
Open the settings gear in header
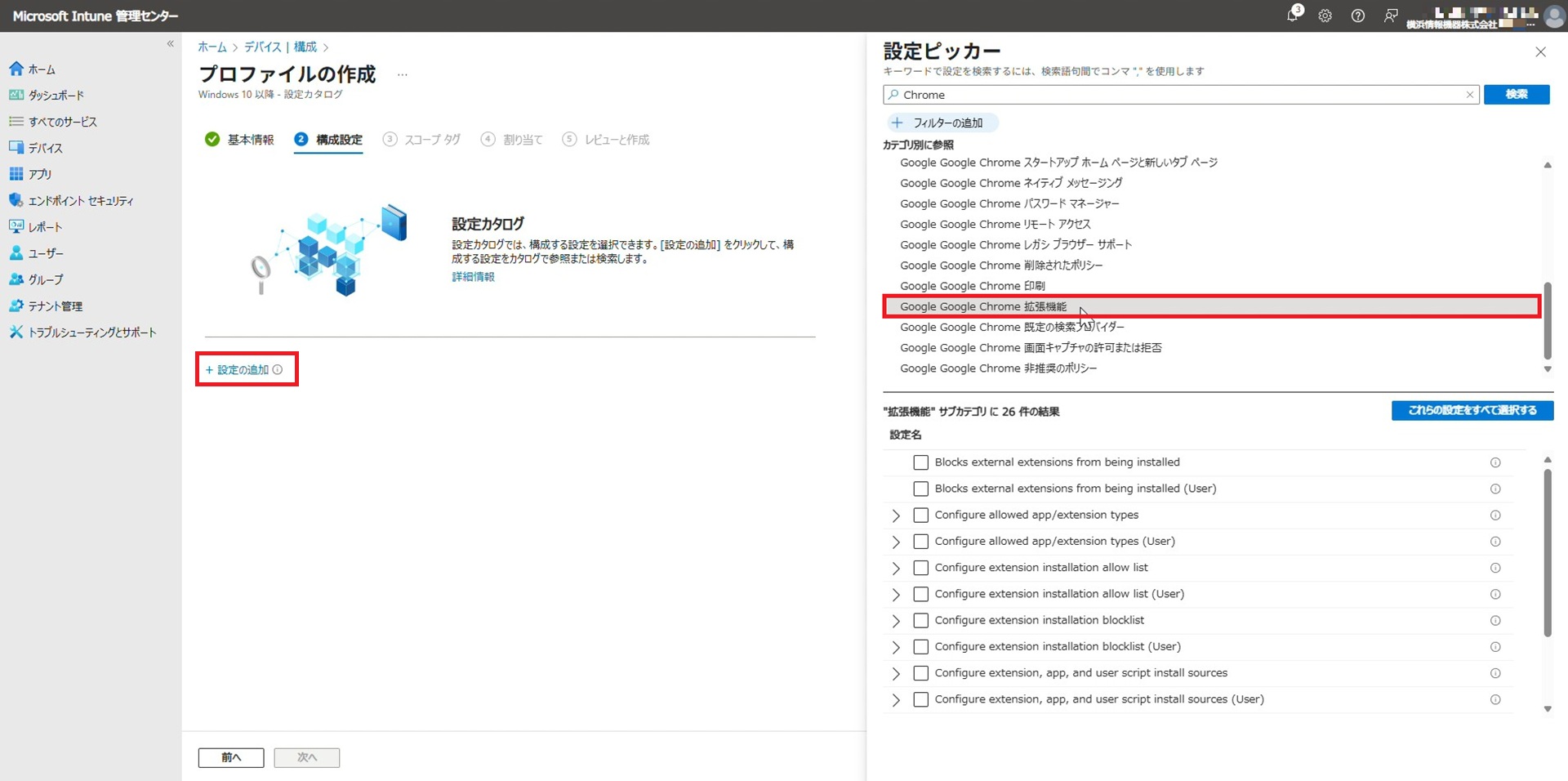[x=1325, y=16]
